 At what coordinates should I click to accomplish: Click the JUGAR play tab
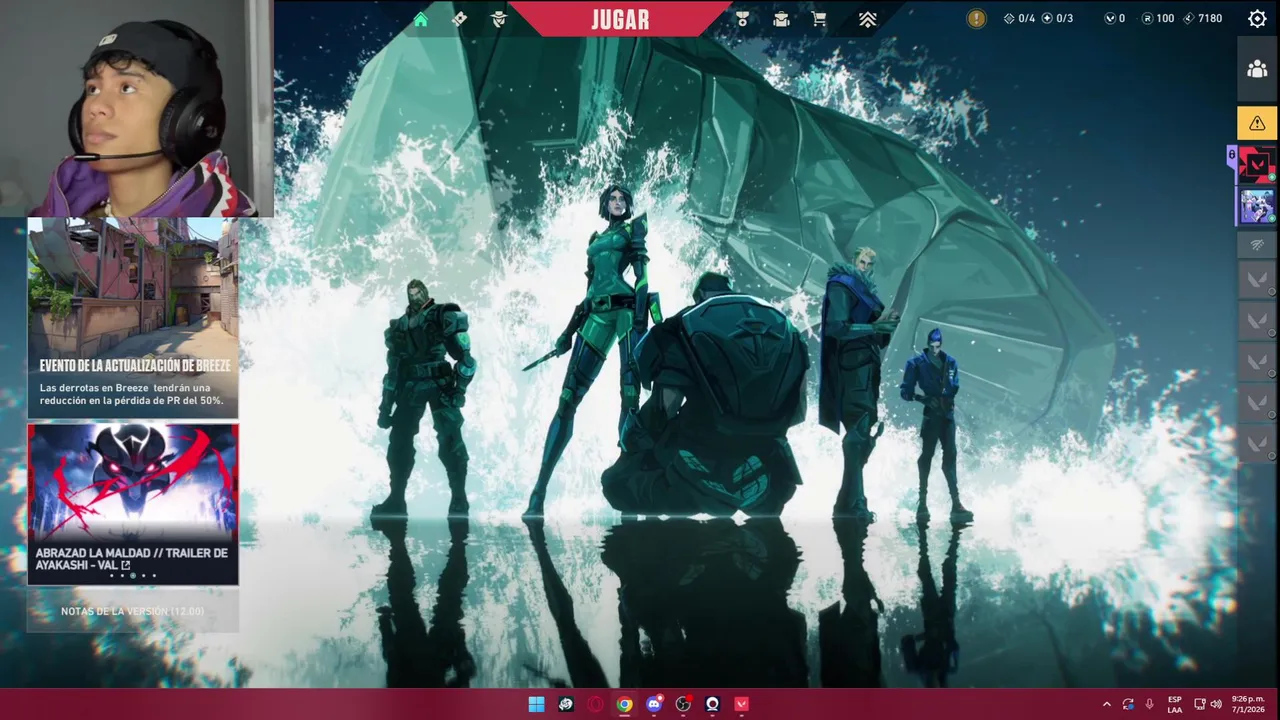pos(620,19)
